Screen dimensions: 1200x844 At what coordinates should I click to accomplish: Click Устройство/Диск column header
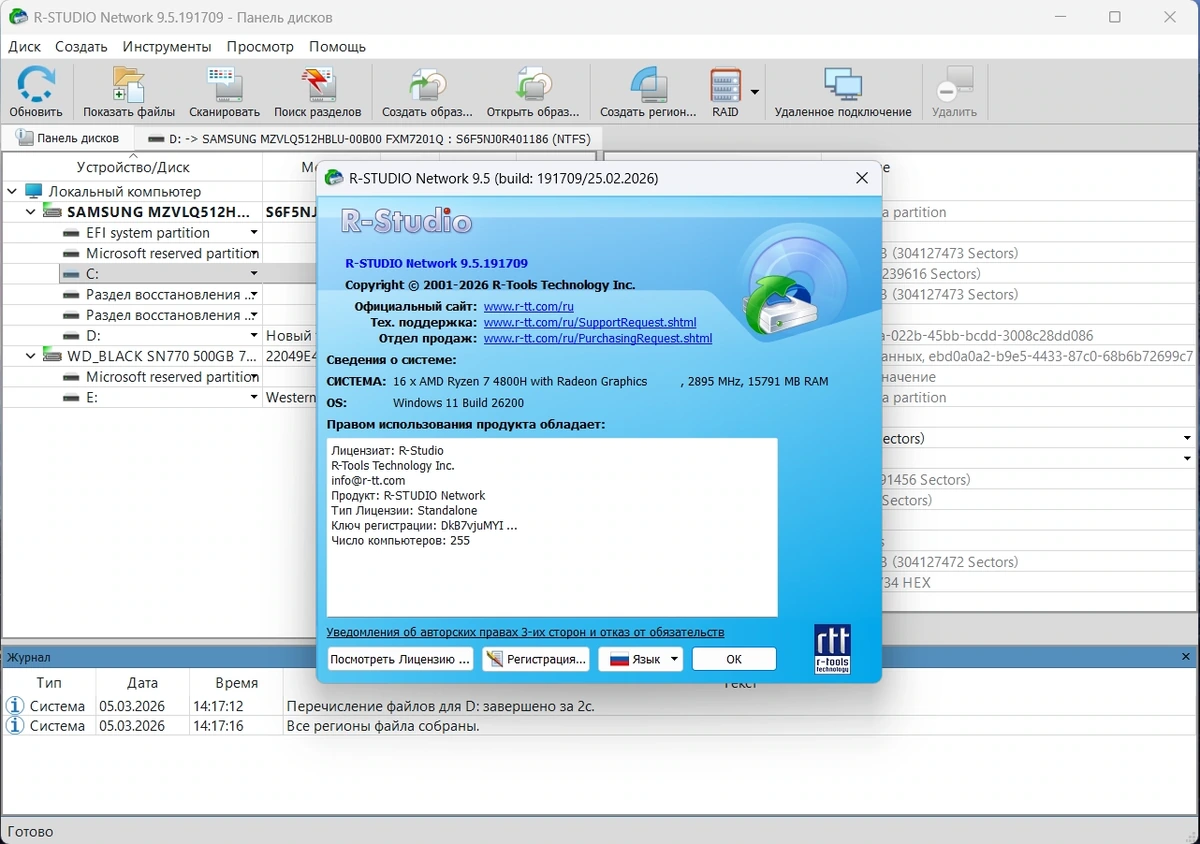[133, 167]
